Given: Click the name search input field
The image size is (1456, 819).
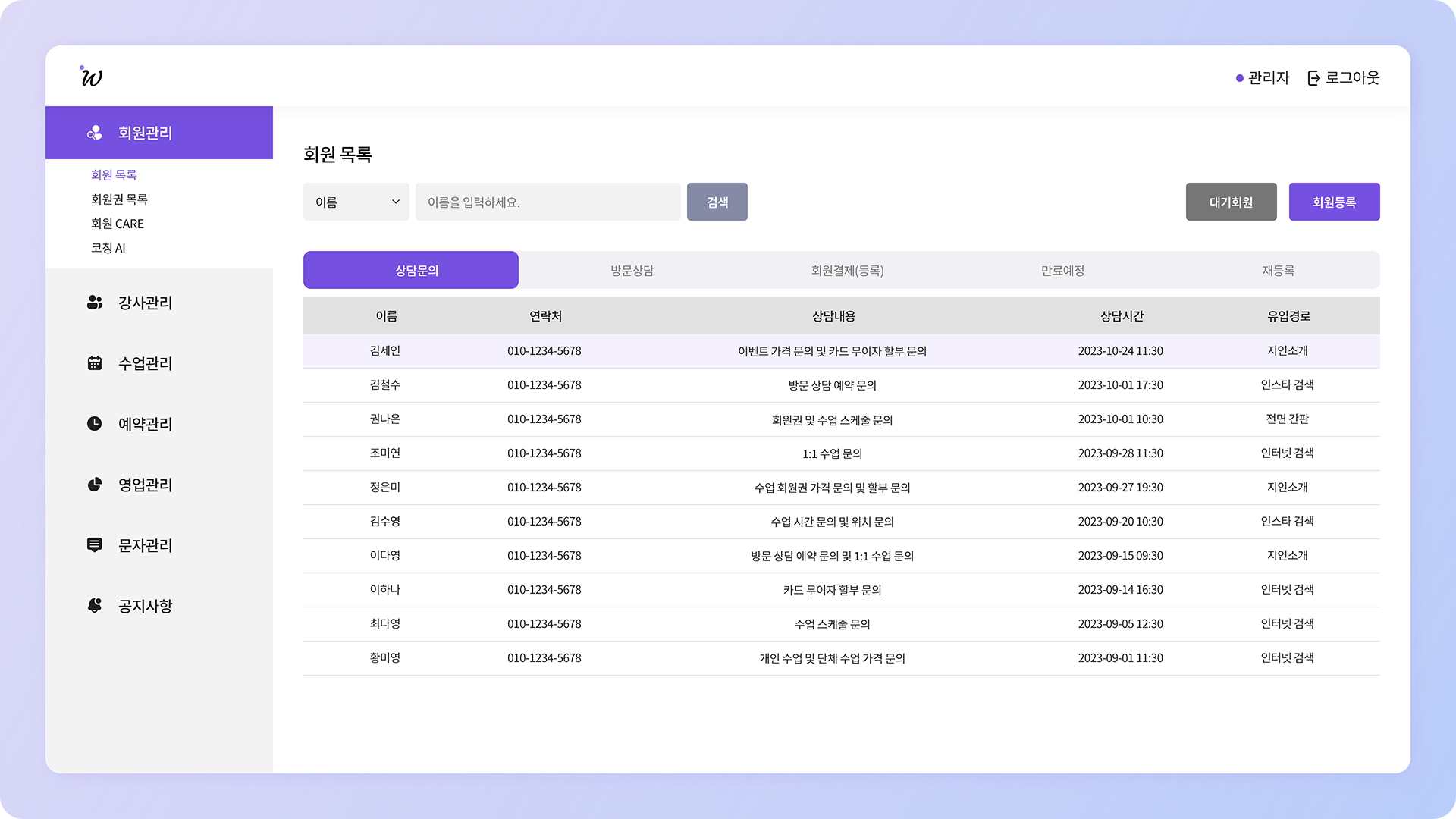Looking at the screenshot, I should (x=548, y=202).
